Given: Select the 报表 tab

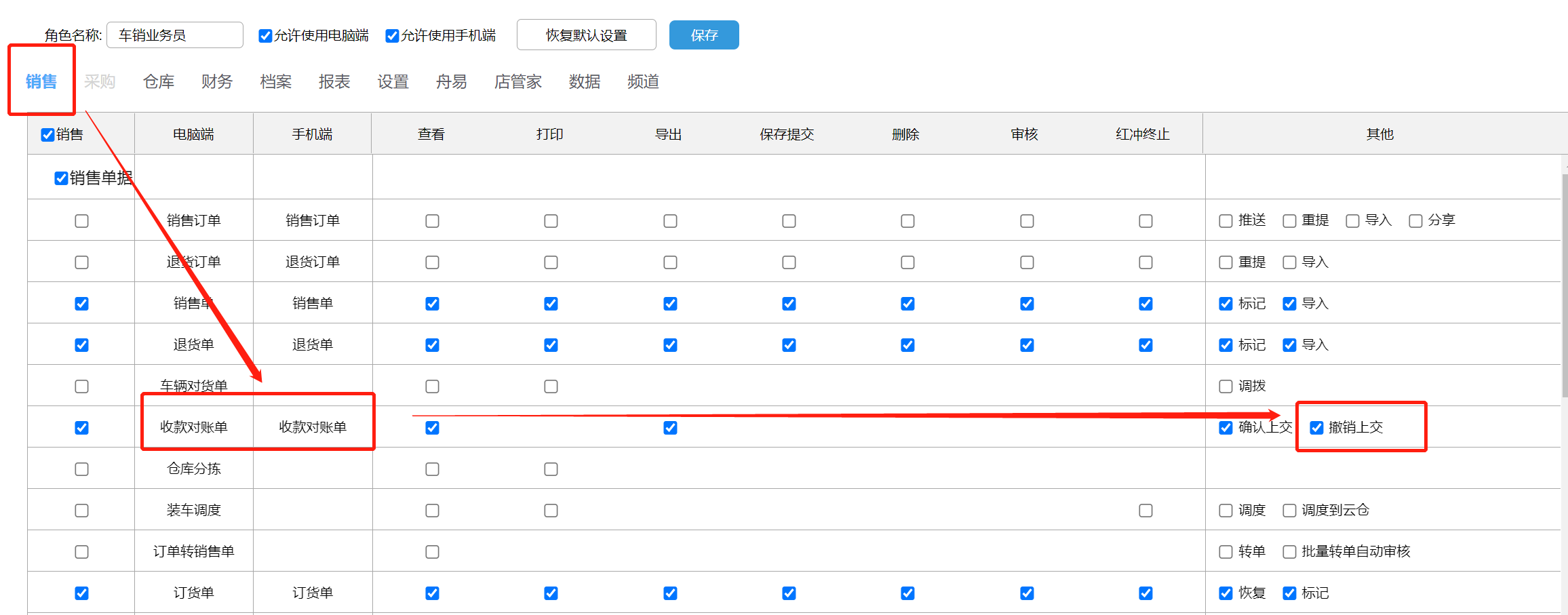Looking at the screenshot, I should 334,82.
